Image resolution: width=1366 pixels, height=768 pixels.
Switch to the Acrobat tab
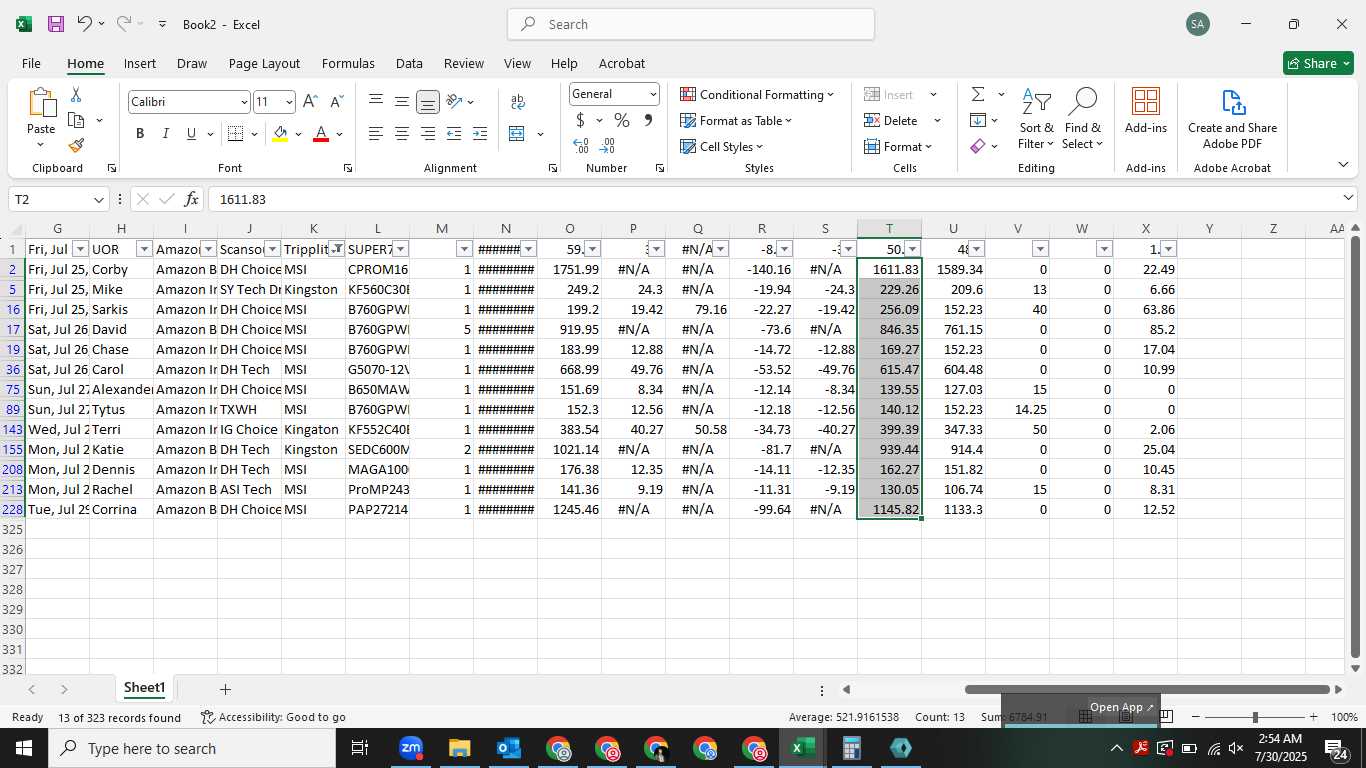(x=622, y=63)
